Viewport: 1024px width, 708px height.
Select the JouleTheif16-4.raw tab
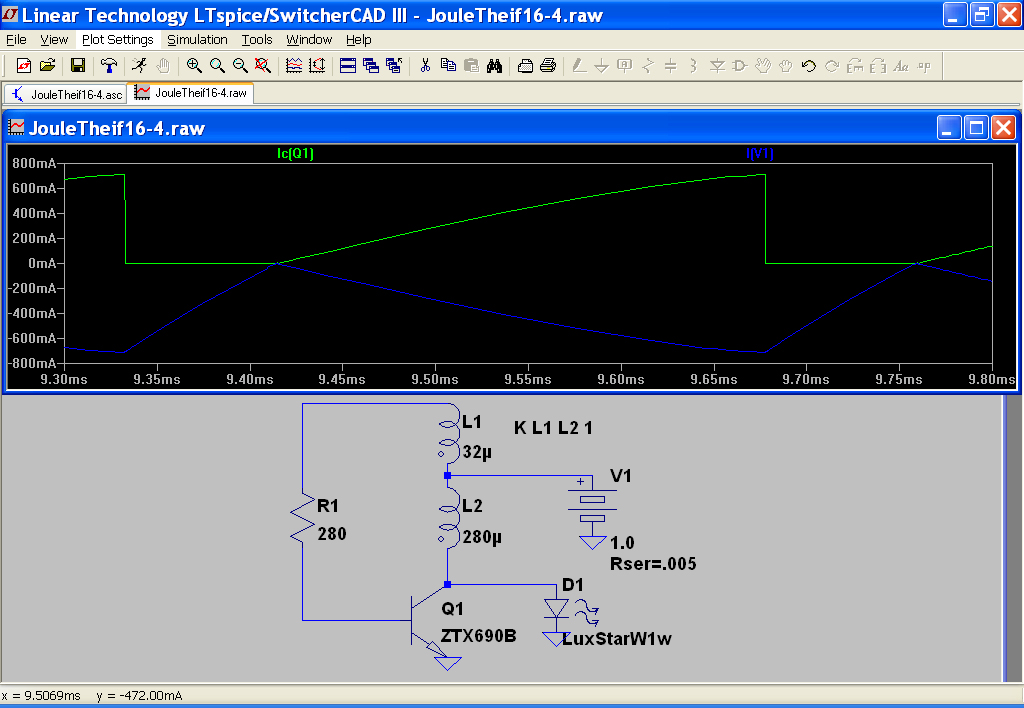click(192, 93)
